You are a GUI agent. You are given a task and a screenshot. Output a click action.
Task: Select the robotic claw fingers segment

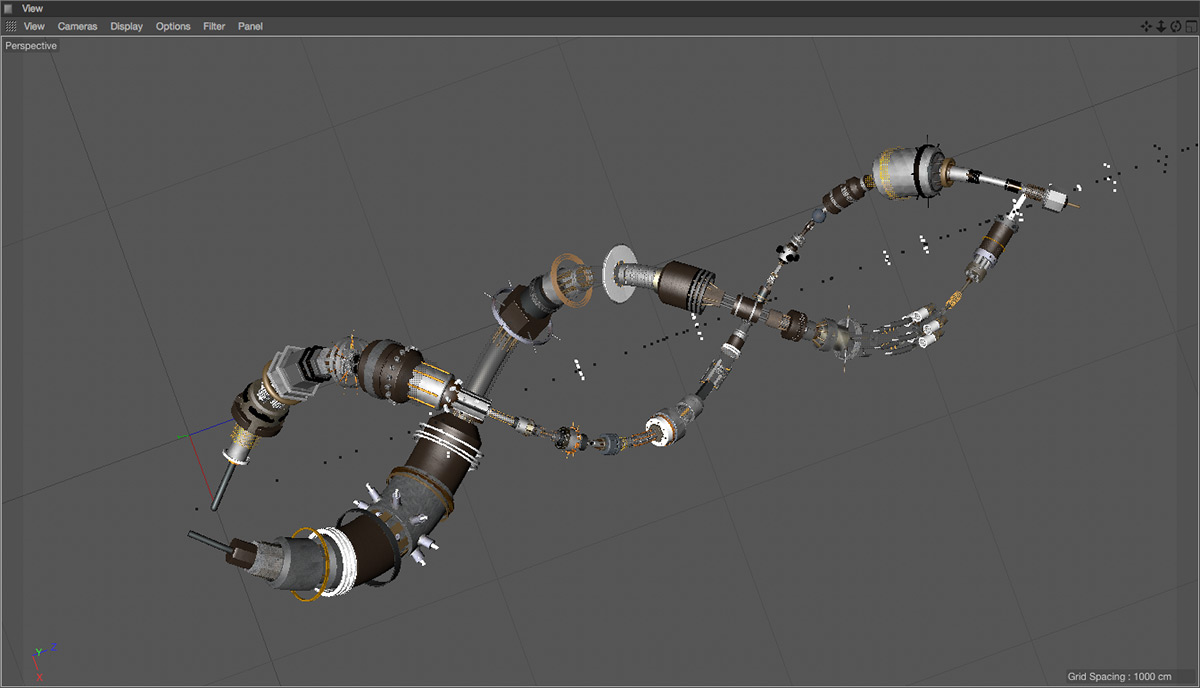pyautogui.click(x=915, y=334)
